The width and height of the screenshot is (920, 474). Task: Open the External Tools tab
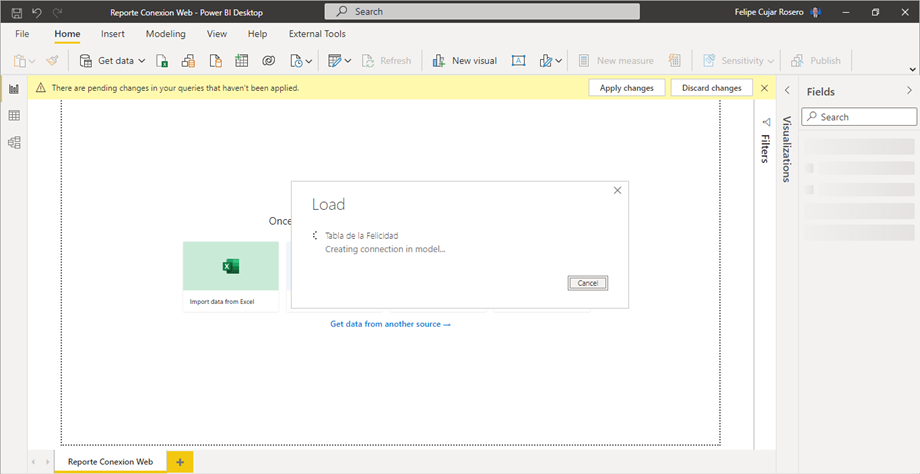tap(317, 34)
